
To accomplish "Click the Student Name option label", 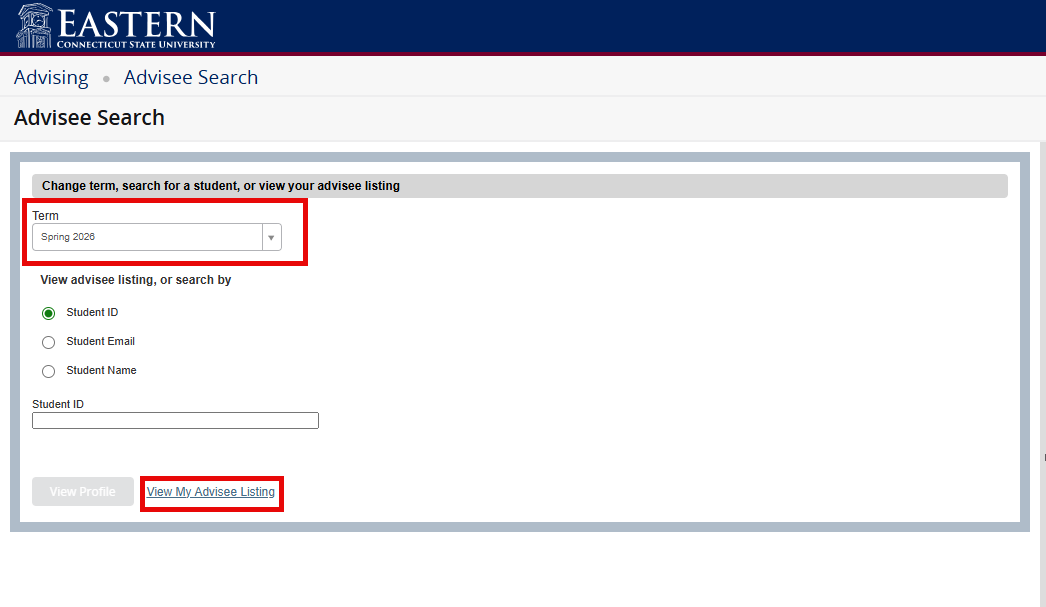I will click(101, 370).
